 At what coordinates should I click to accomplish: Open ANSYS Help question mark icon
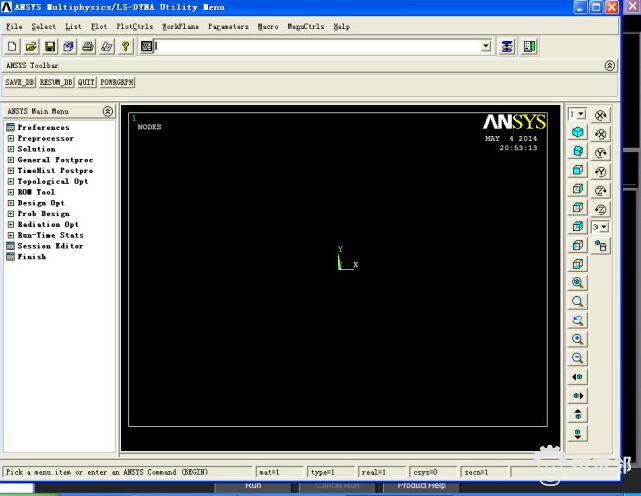[x=125, y=46]
